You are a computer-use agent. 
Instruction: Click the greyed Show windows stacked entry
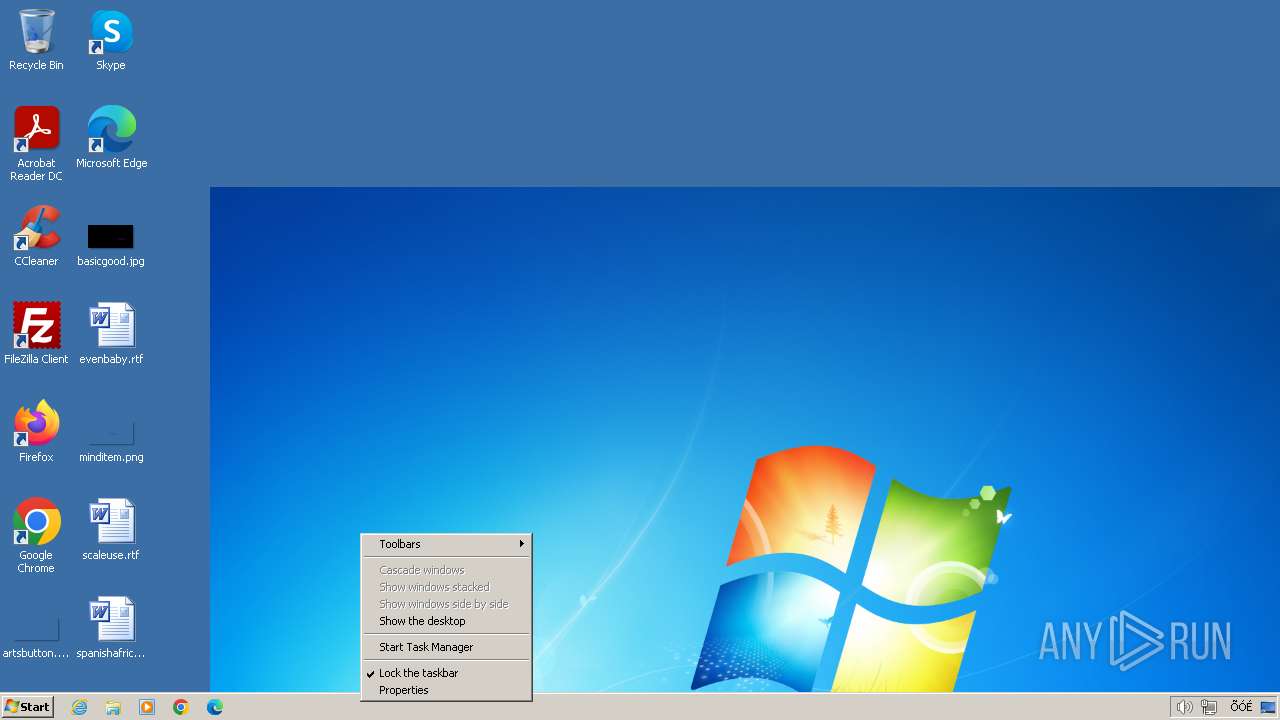point(446,587)
